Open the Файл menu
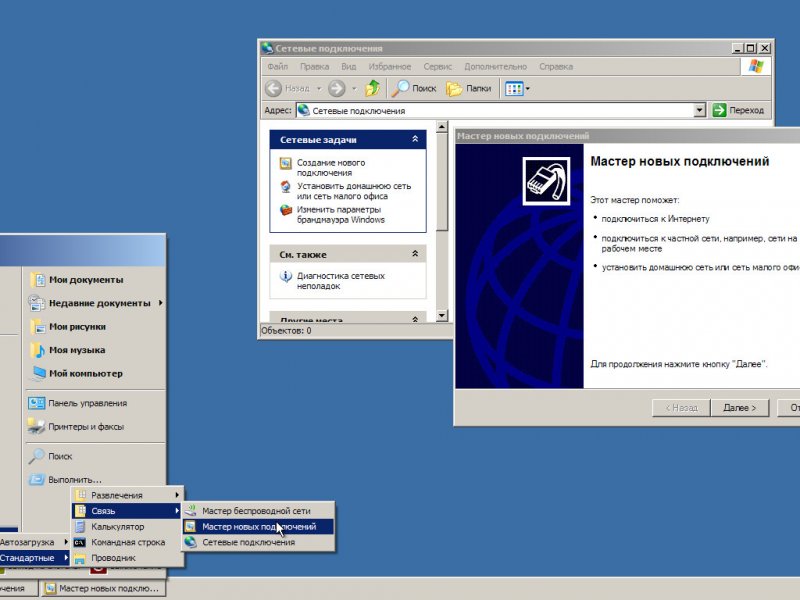 pyautogui.click(x=278, y=66)
